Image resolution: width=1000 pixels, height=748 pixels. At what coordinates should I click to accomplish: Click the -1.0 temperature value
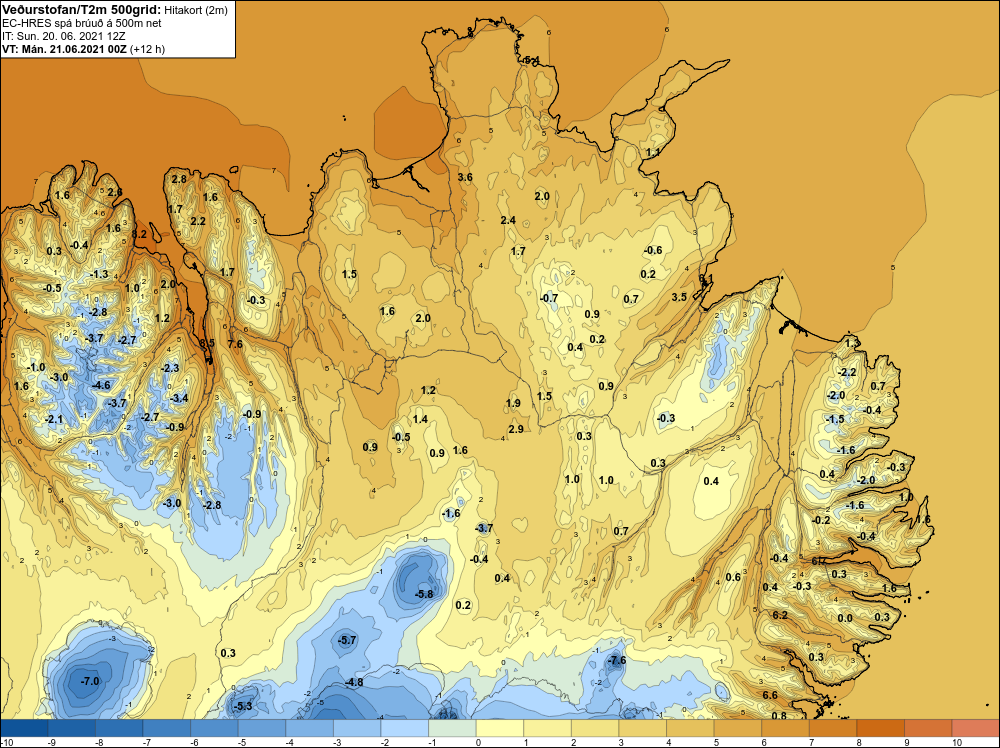pyautogui.click(x=36, y=367)
